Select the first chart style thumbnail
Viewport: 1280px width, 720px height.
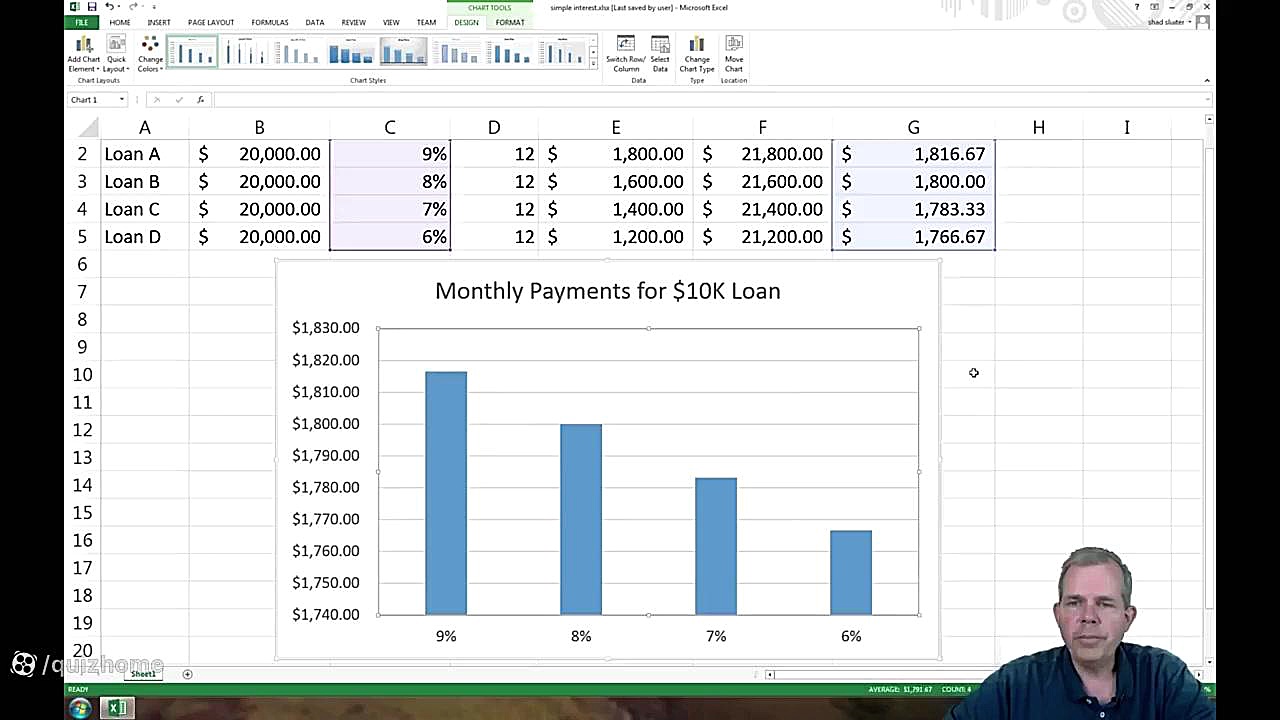(192, 52)
